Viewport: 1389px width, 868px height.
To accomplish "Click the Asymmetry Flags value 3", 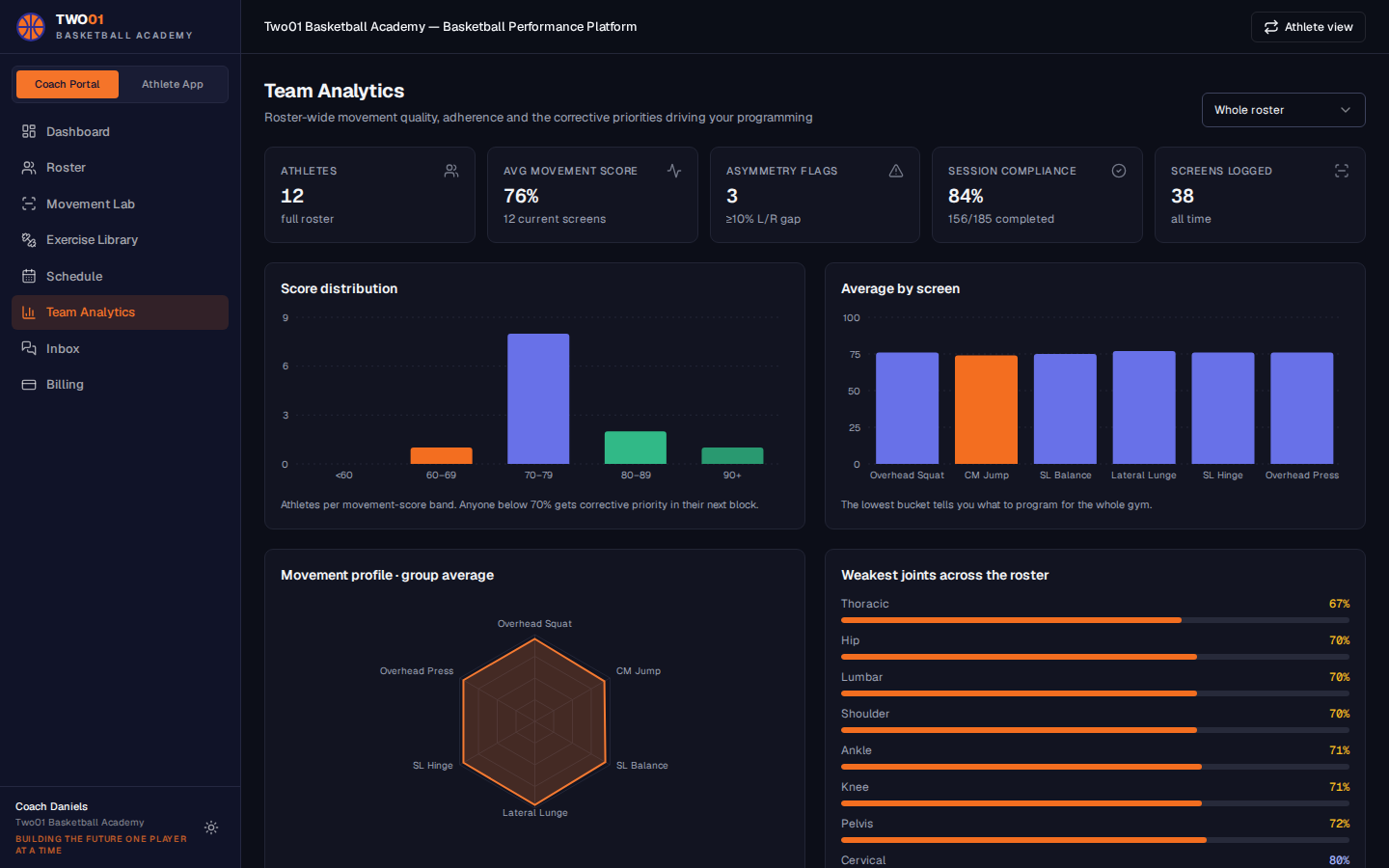I will [732, 196].
